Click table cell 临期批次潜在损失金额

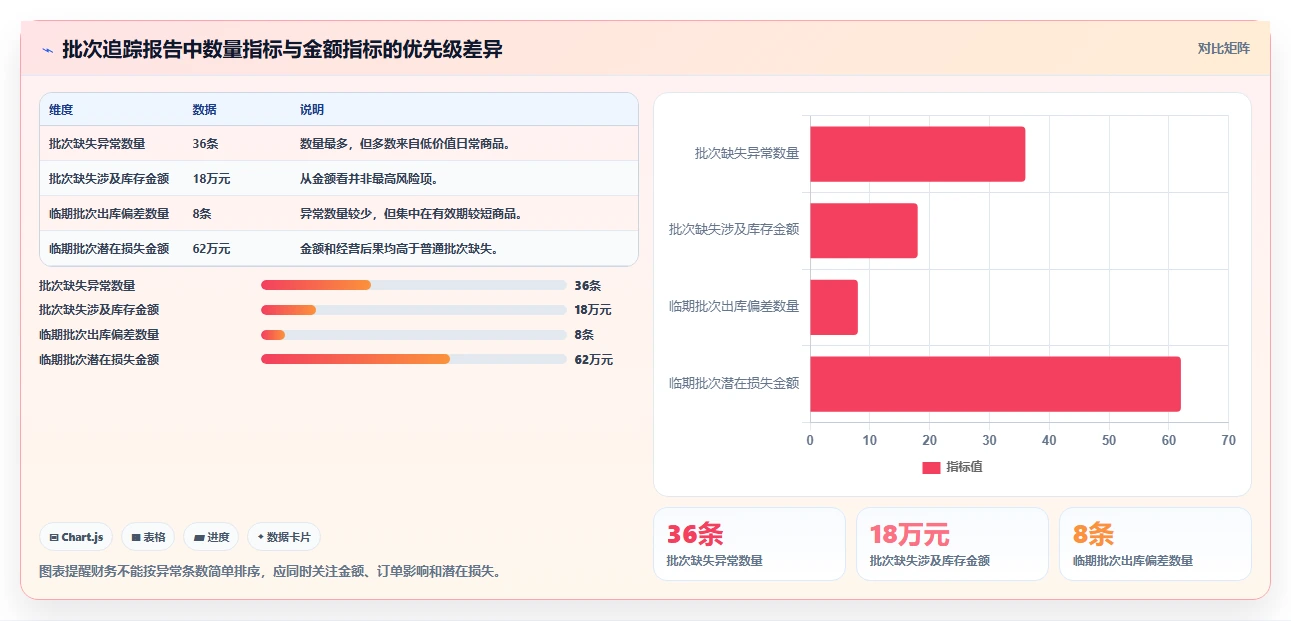(x=109, y=249)
